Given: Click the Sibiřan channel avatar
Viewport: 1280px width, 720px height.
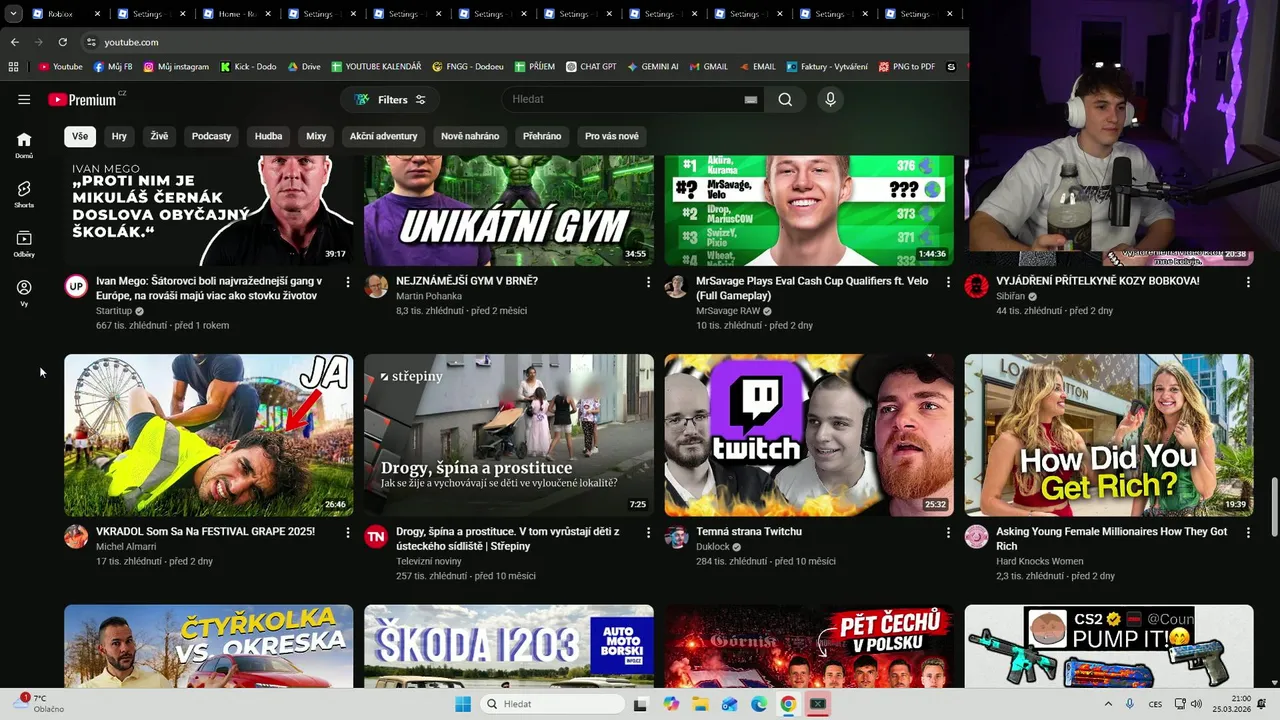Looking at the screenshot, I should pos(976,286).
